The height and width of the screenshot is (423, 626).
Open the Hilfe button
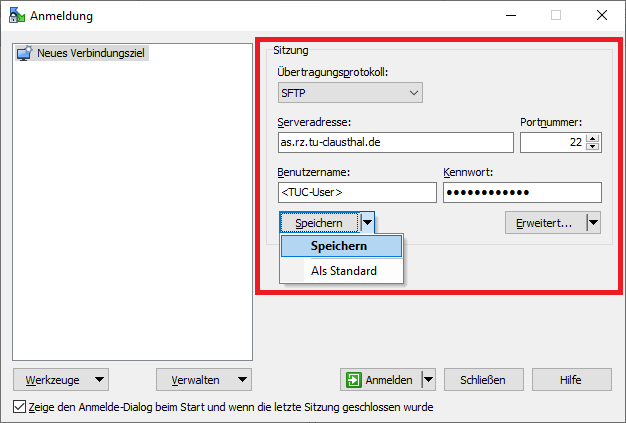coord(571,380)
